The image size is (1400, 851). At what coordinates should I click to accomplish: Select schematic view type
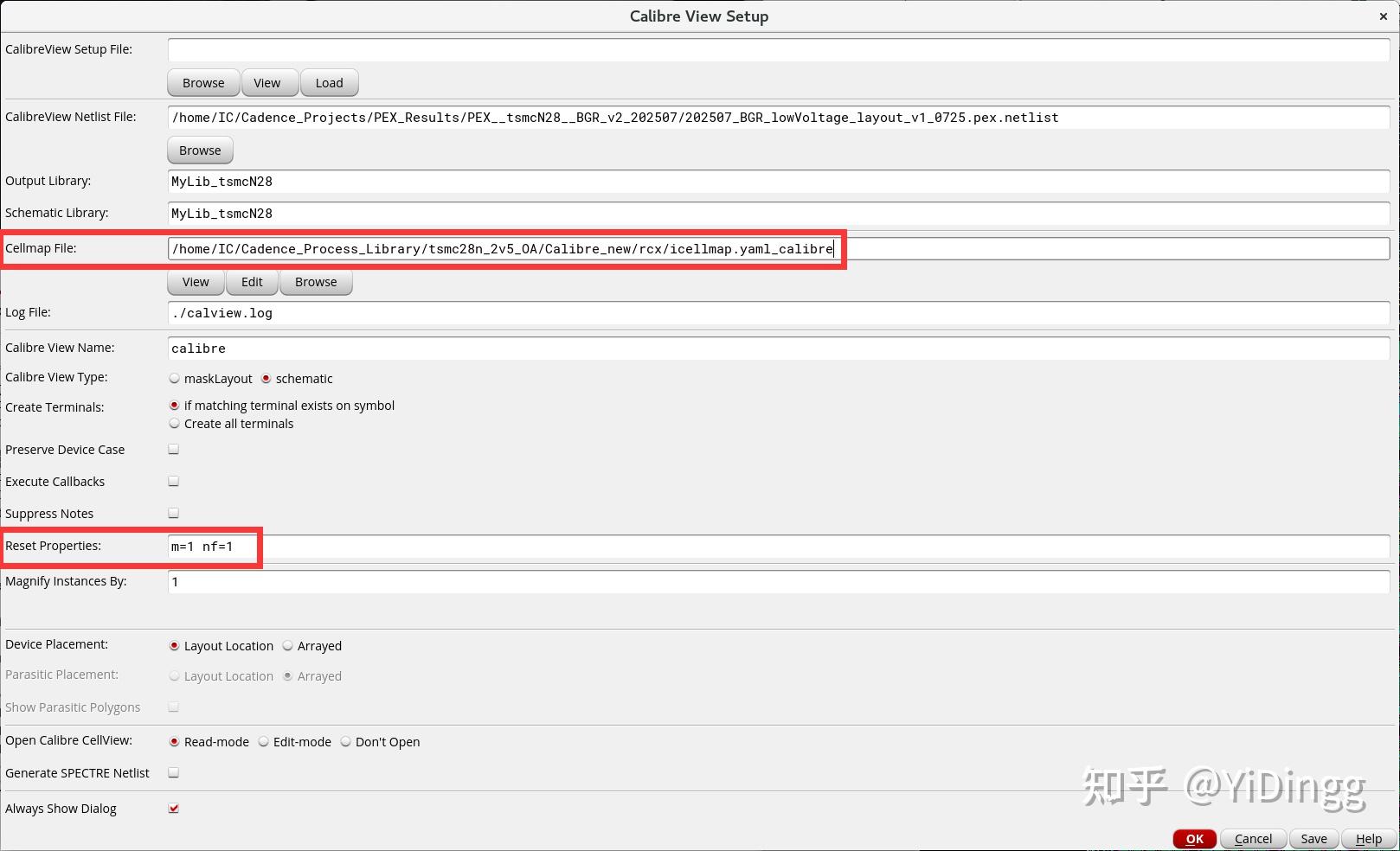[x=267, y=379]
